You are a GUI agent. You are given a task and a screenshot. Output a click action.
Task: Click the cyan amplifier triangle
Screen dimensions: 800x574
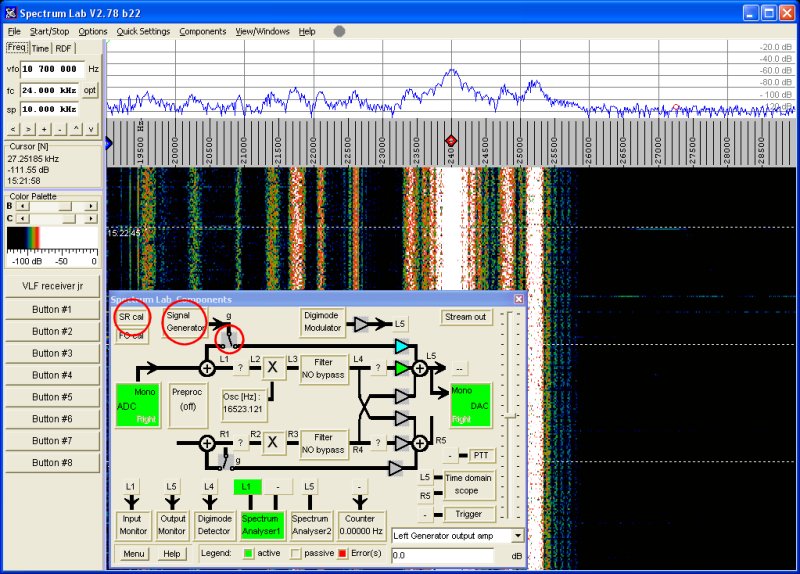[x=402, y=346]
